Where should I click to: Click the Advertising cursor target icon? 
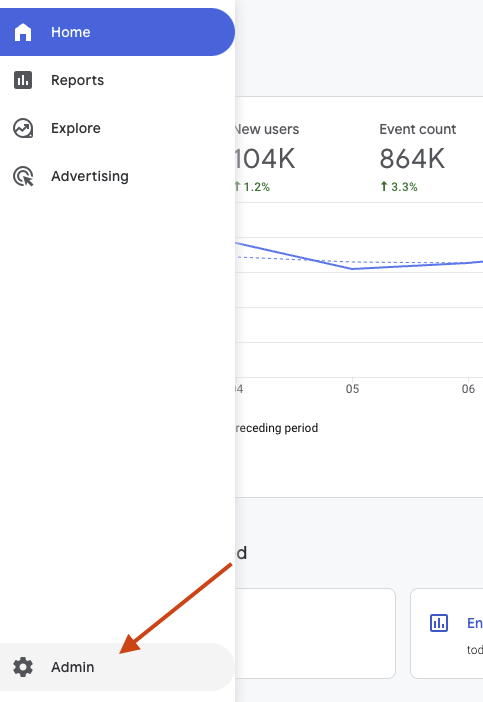point(23,176)
